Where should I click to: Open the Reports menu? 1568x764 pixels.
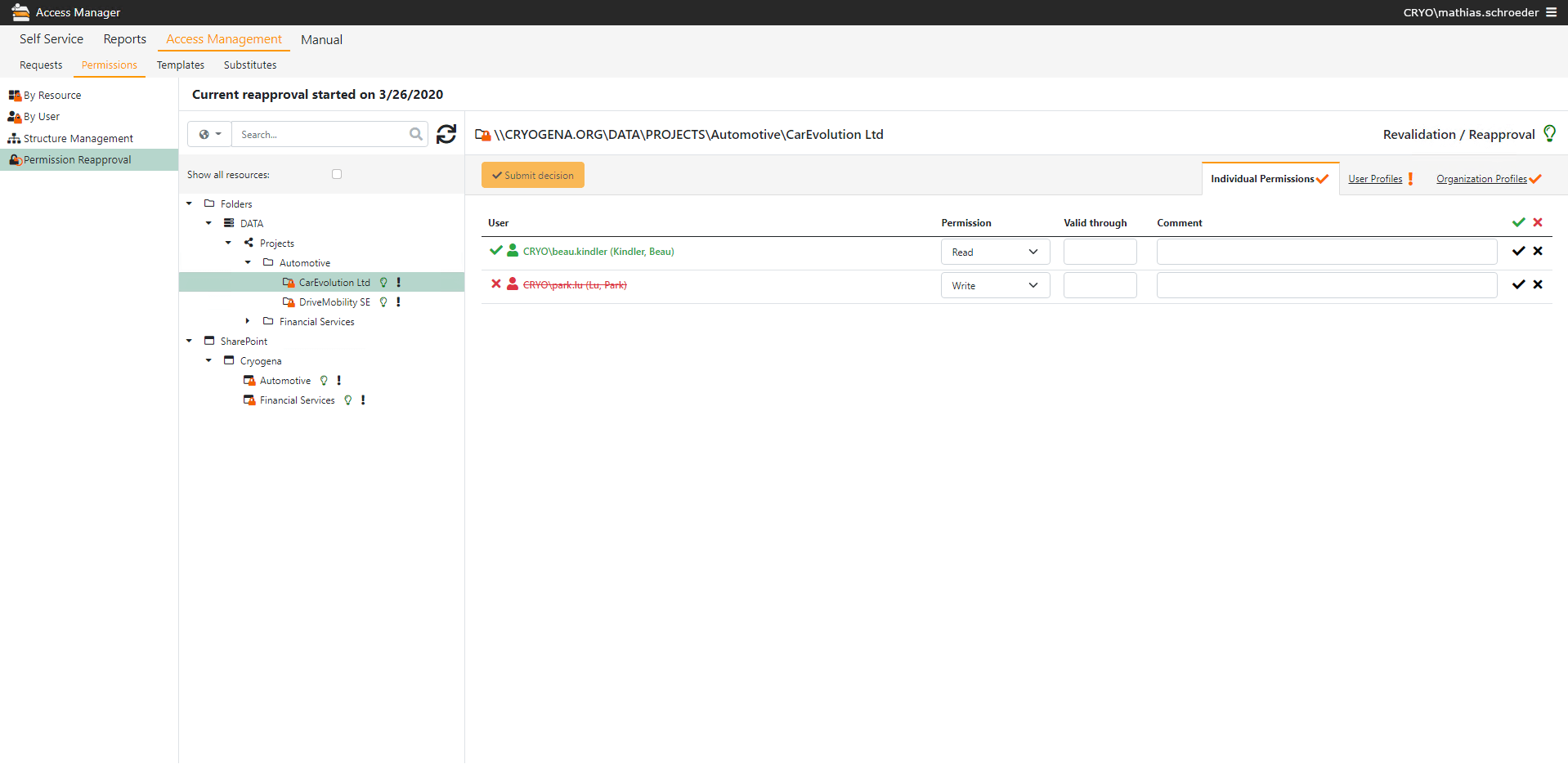124,39
